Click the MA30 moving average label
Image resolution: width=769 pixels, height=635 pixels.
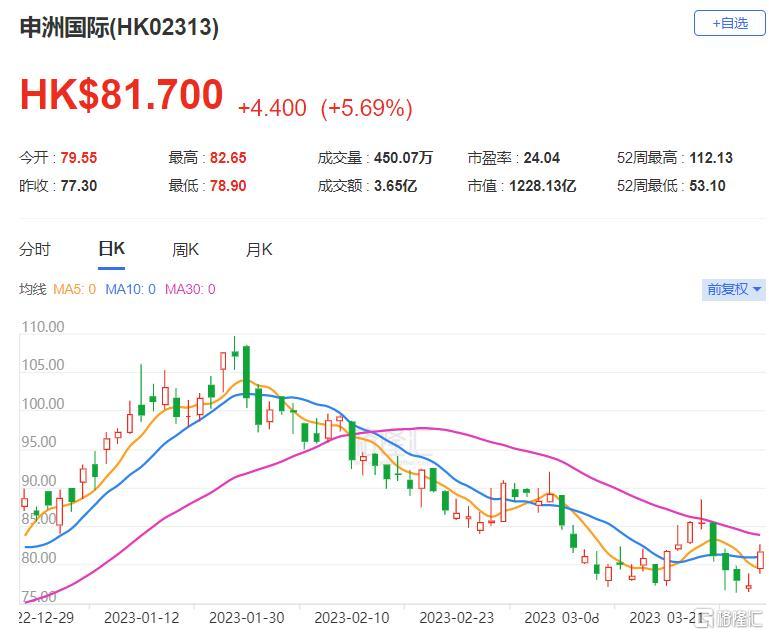190,289
